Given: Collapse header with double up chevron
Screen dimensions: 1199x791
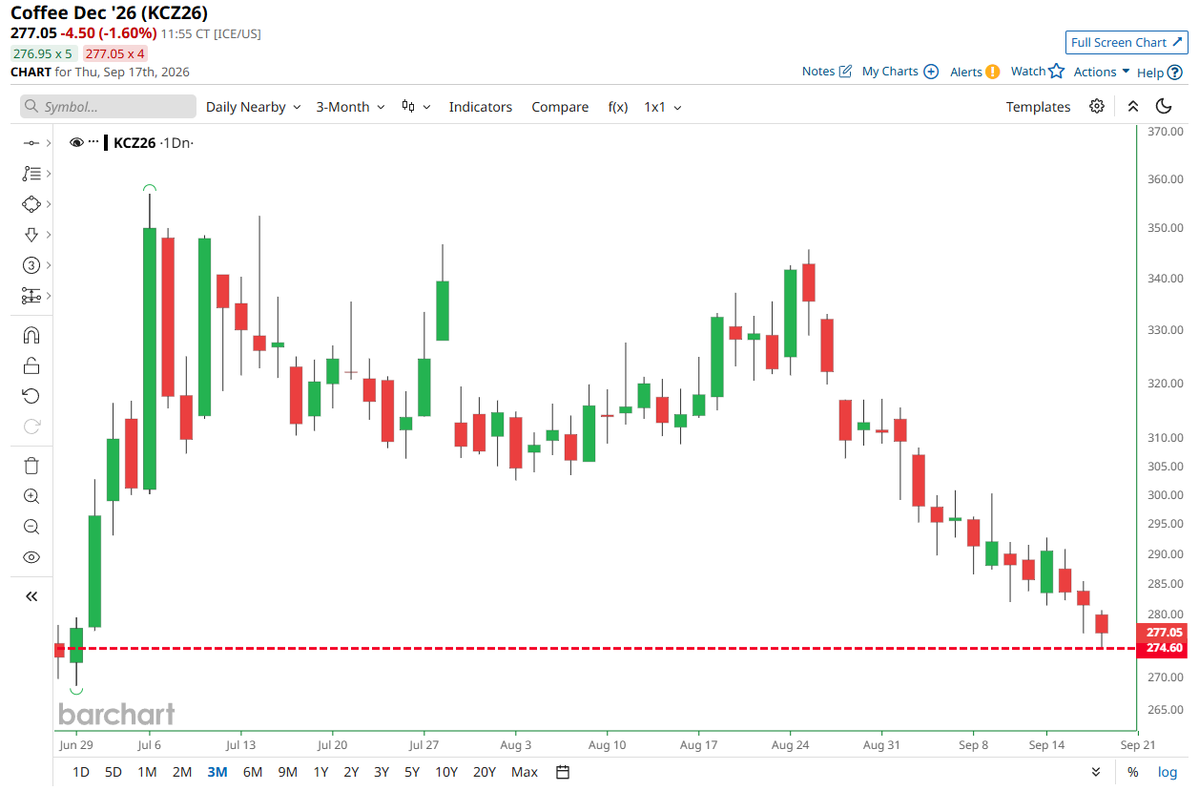Looking at the screenshot, I should [x=1133, y=106].
